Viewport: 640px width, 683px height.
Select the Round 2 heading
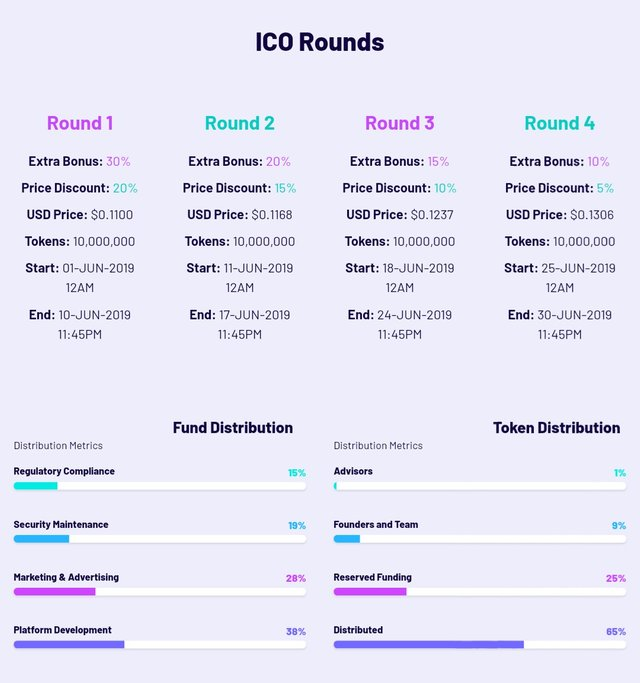pos(240,123)
